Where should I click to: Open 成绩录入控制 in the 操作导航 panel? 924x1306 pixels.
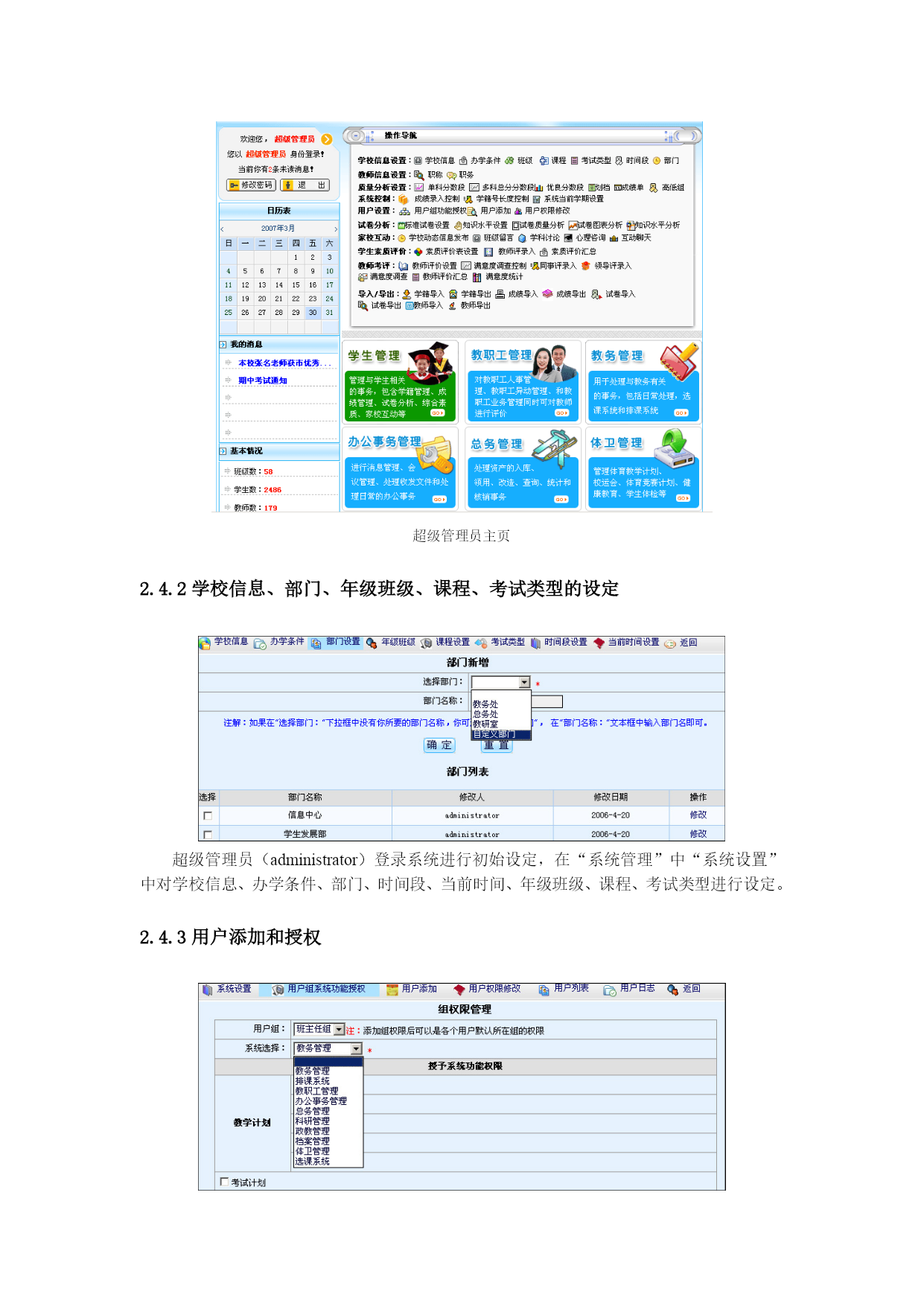coord(437,199)
